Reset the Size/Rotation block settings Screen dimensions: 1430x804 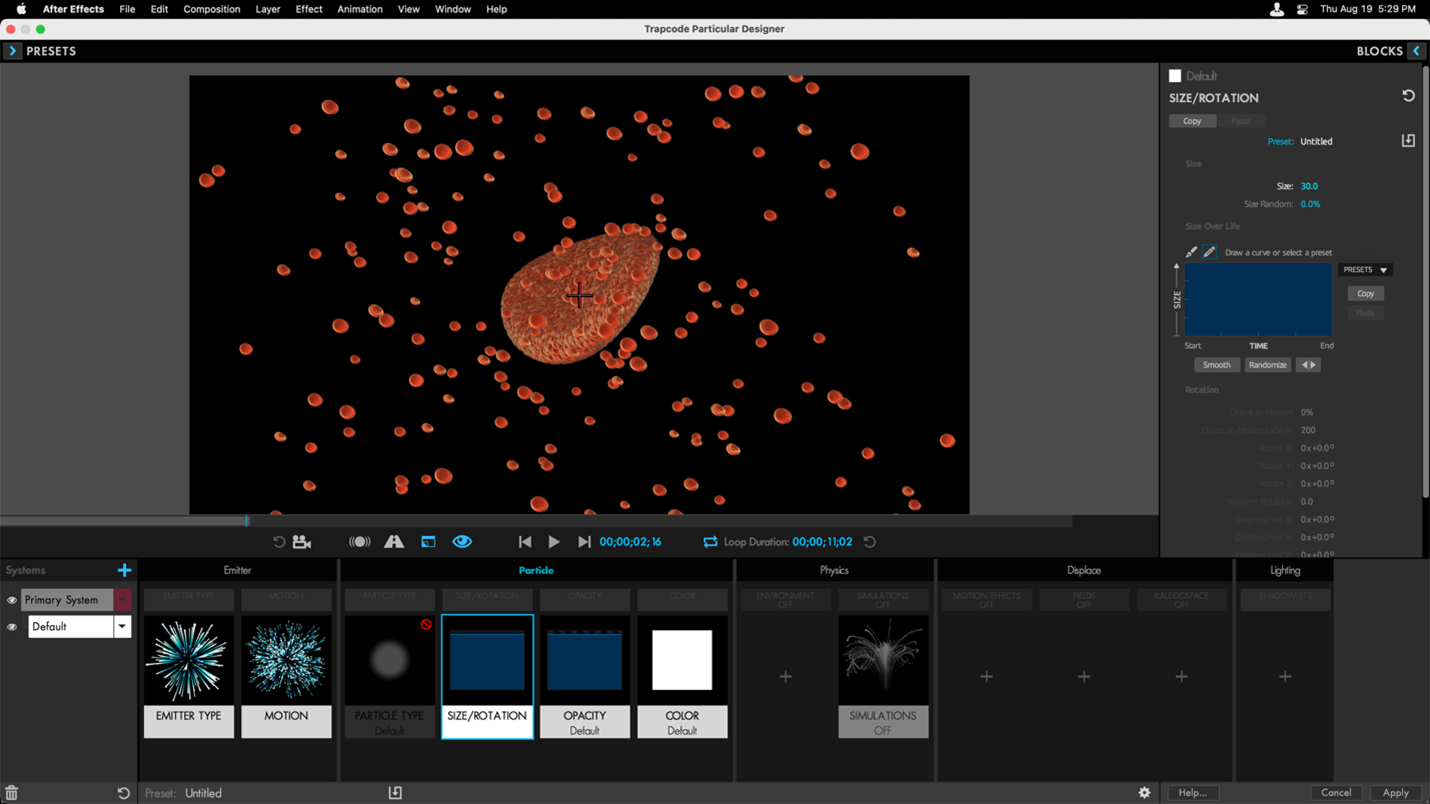coord(1408,96)
